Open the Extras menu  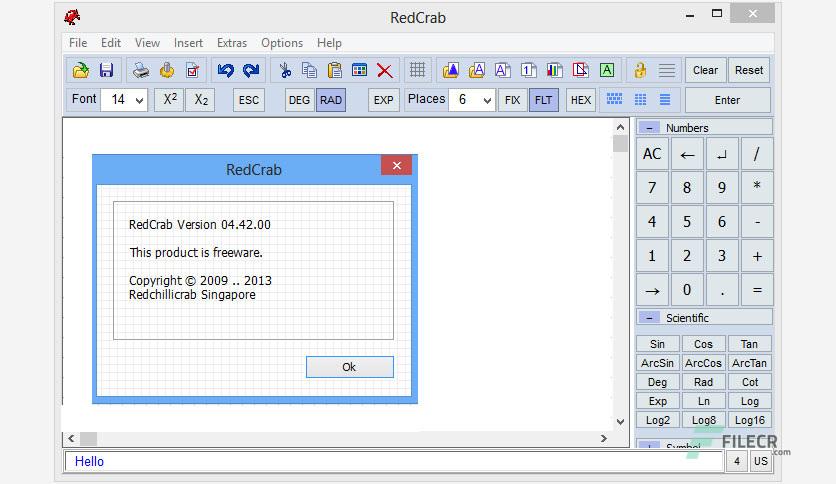232,43
